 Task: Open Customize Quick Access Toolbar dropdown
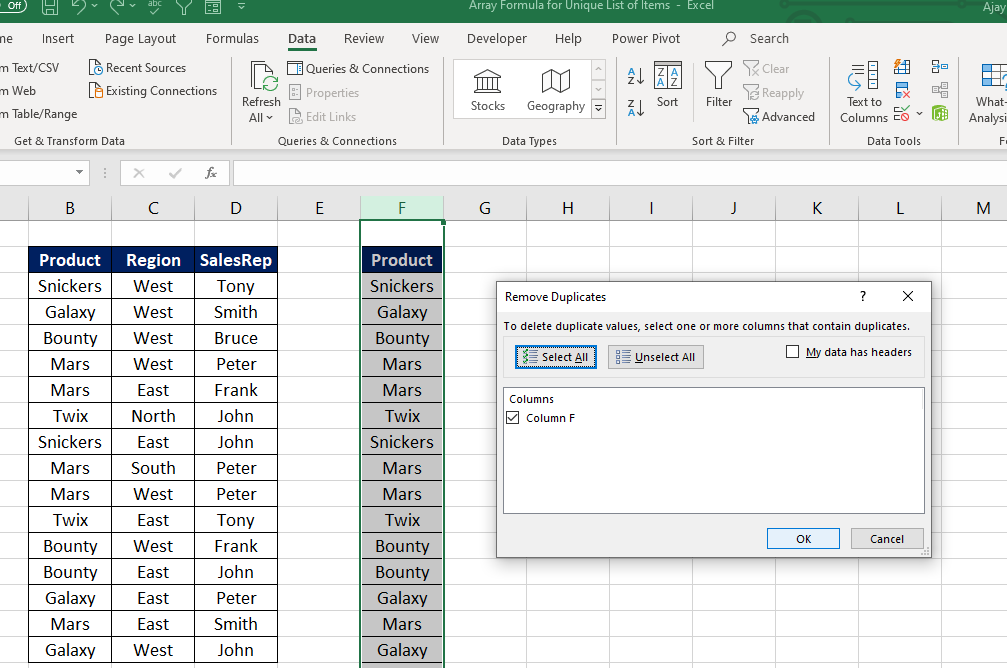click(241, 6)
